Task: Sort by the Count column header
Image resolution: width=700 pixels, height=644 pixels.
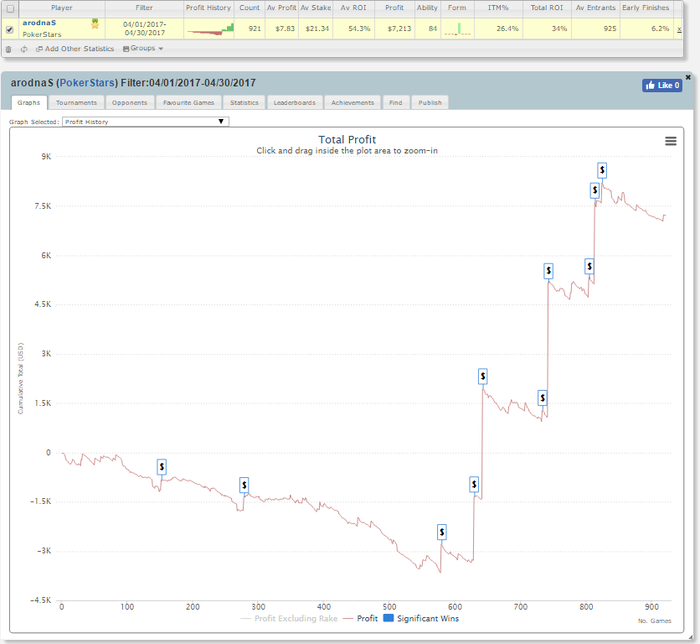Action: point(249,8)
